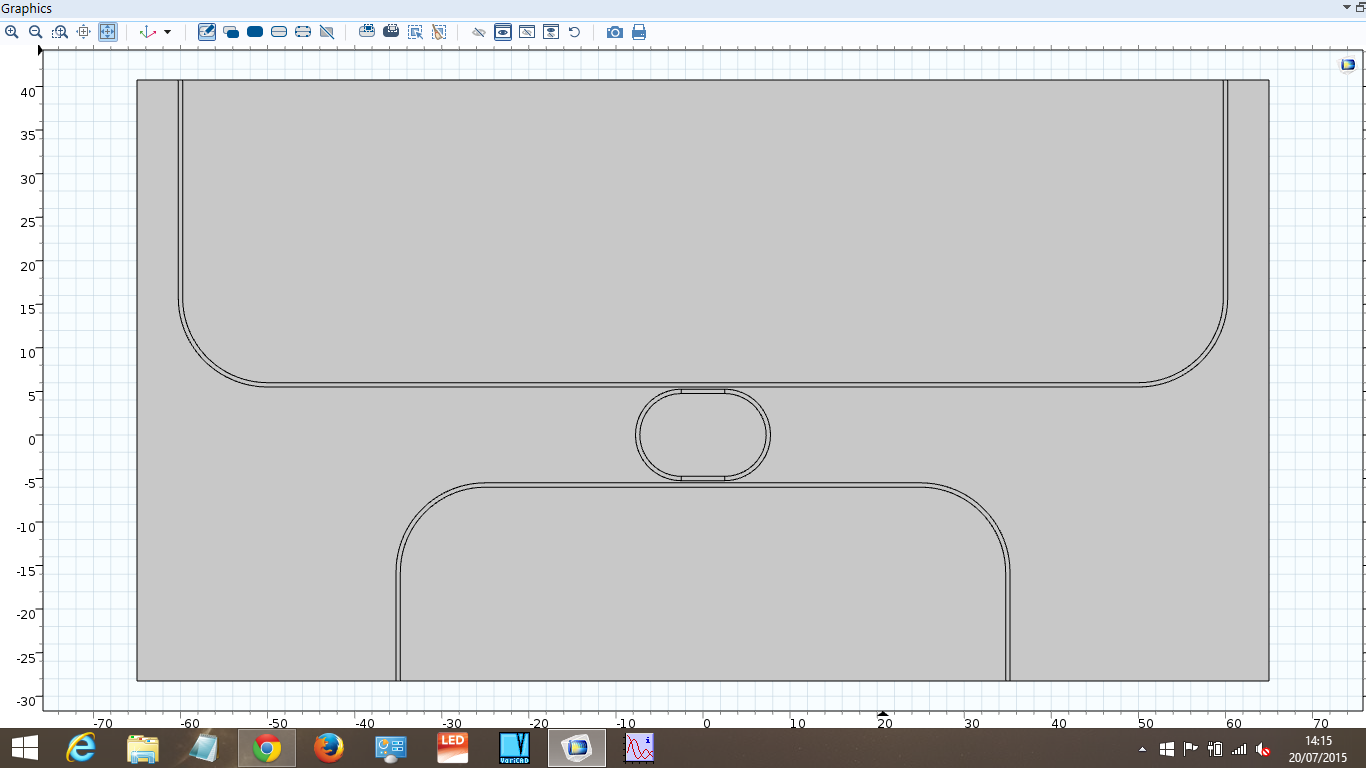Toggle the Zoom Extents button
This screenshot has width=1366, height=768.
(107, 32)
